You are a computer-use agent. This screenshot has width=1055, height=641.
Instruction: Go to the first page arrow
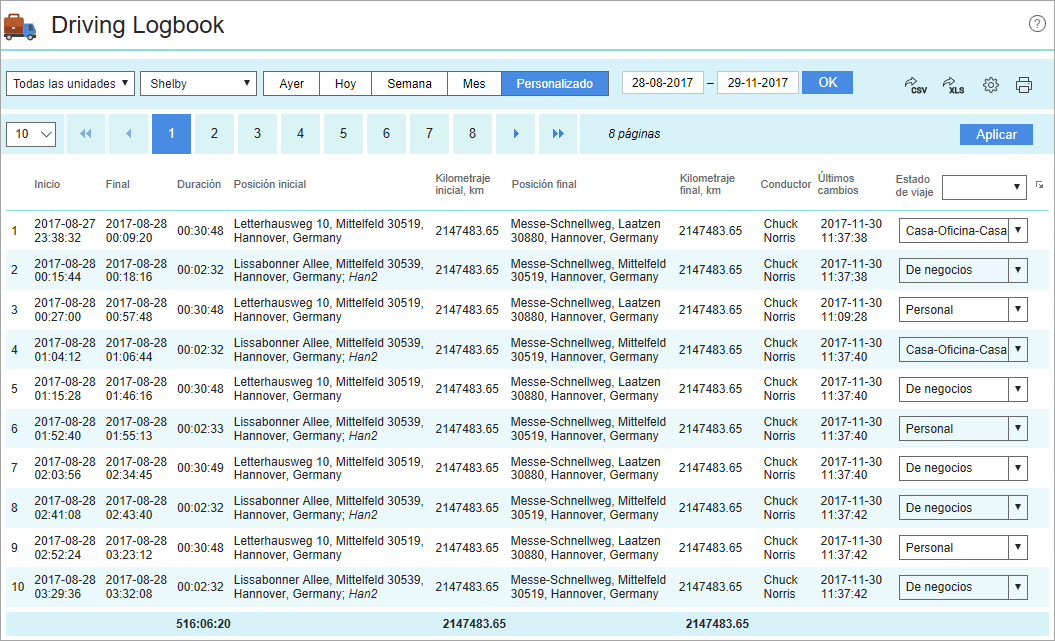86,134
